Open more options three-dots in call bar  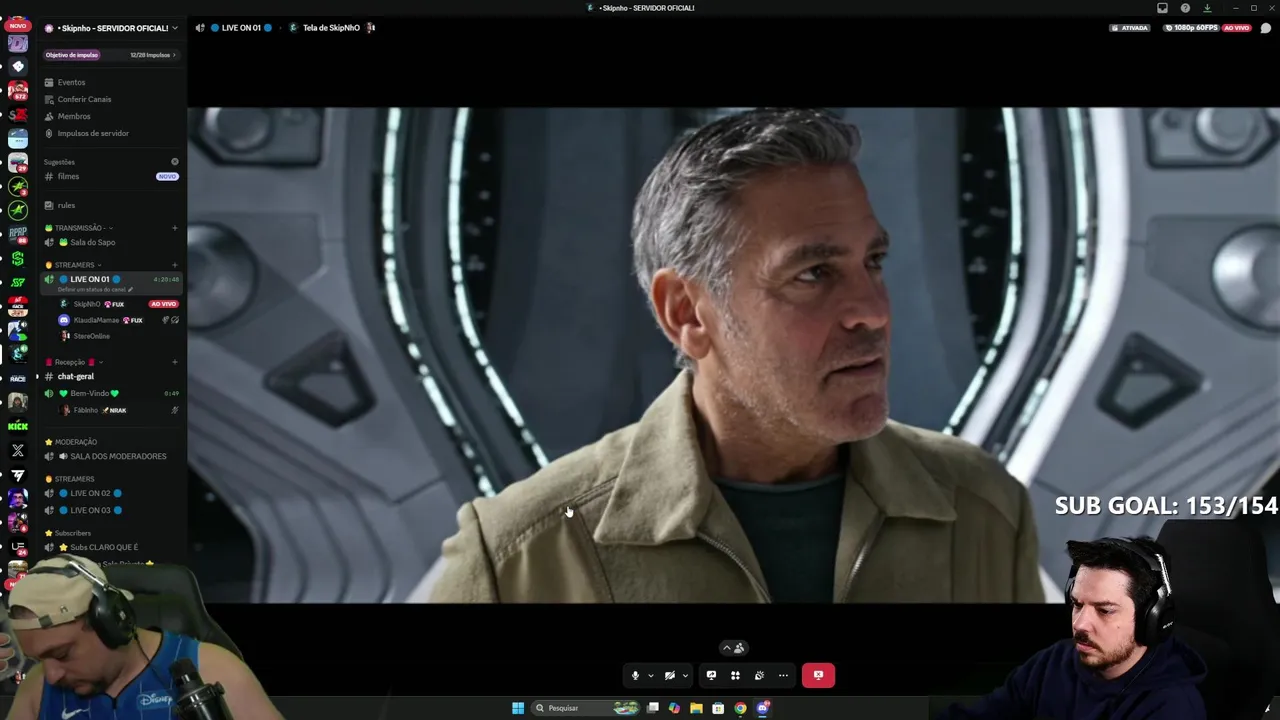coord(783,675)
